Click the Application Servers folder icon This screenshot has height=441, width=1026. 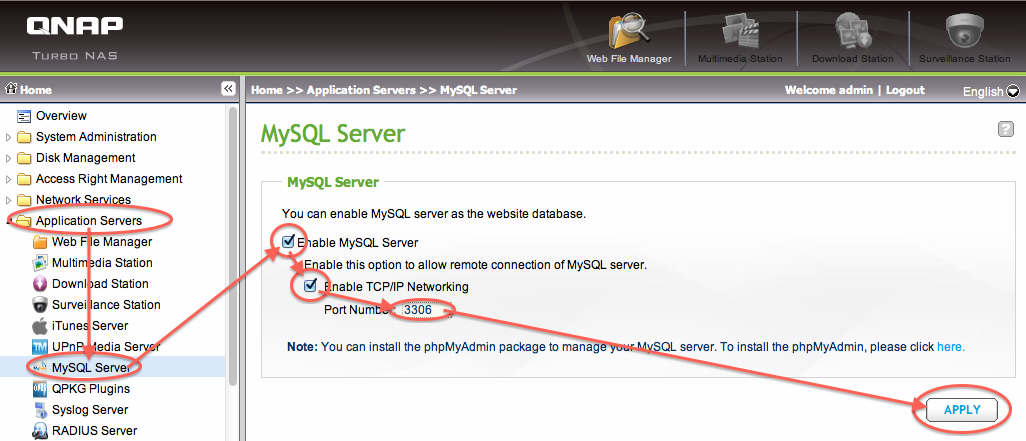click(x=24, y=221)
